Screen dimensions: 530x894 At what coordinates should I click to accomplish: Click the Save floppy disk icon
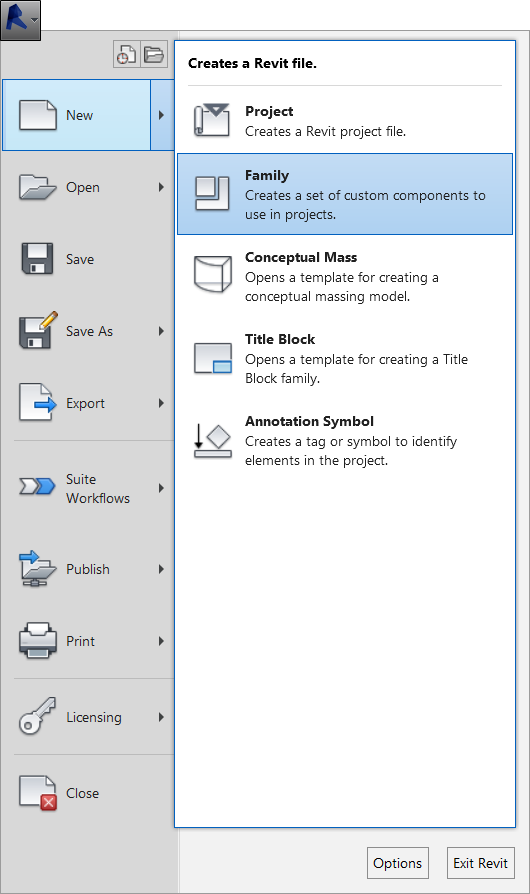click(38, 259)
